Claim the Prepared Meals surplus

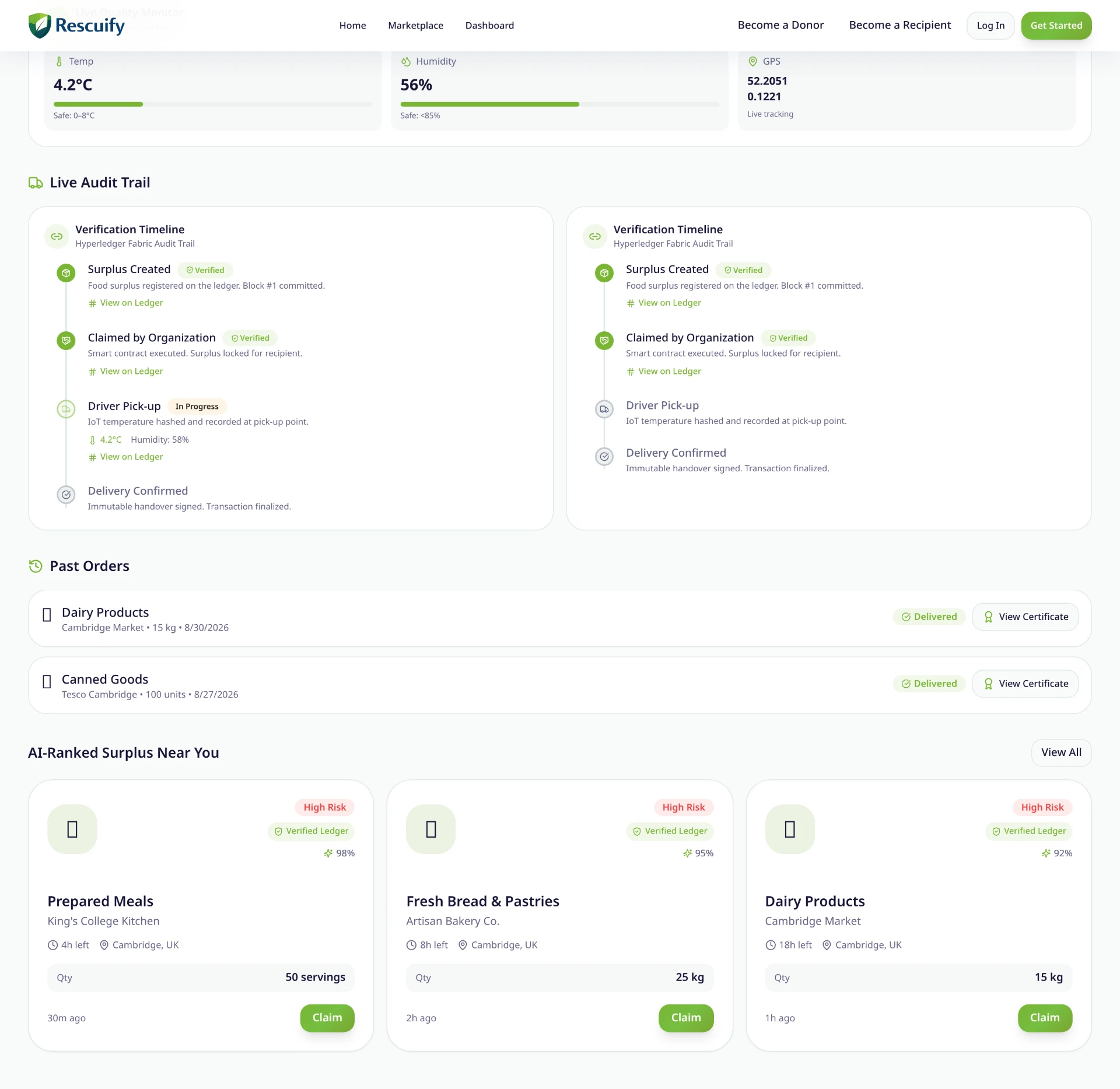327,1018
